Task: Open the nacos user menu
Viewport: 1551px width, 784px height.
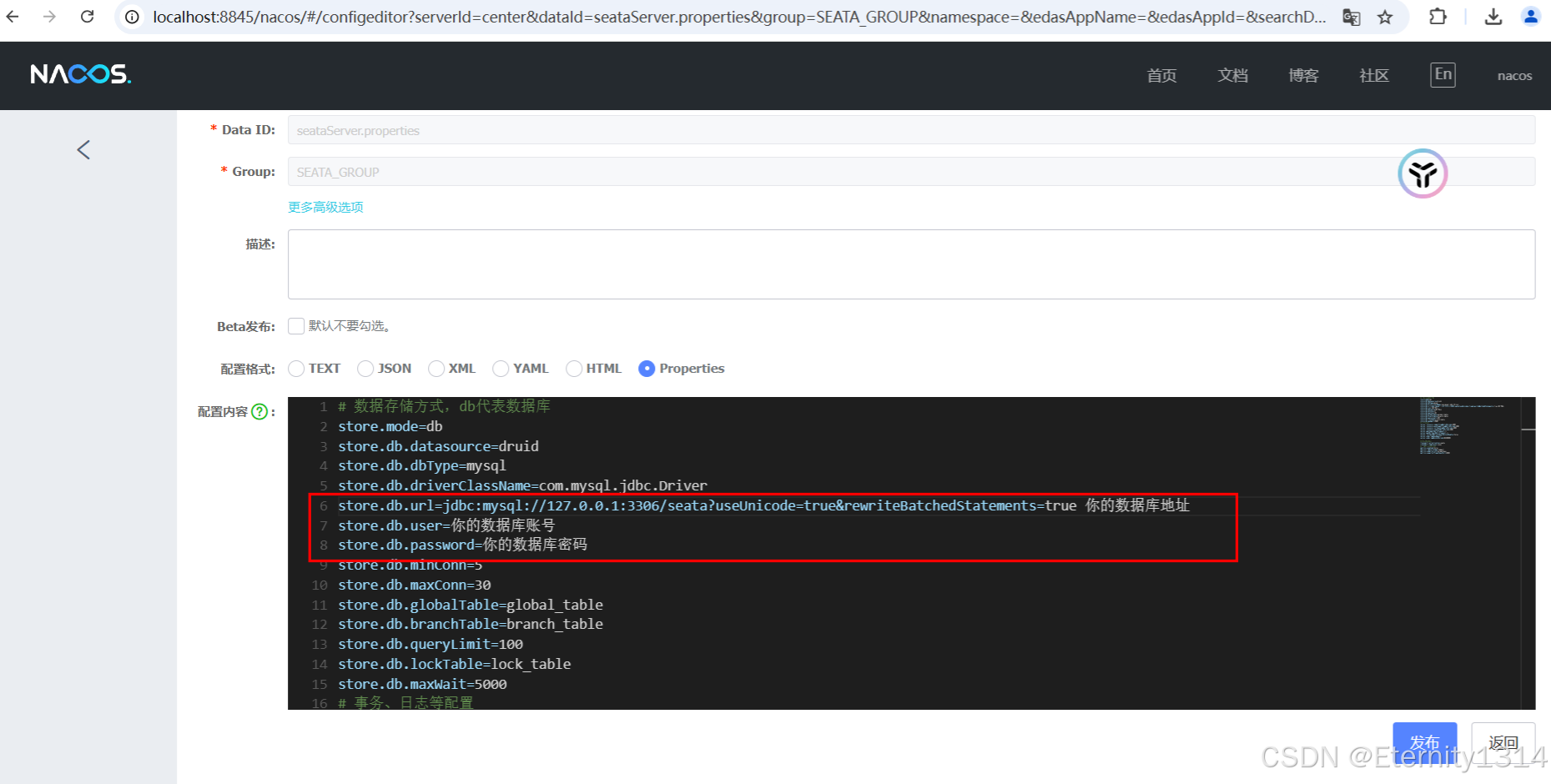Action: pyautogui.click(x=1514, y=76)
